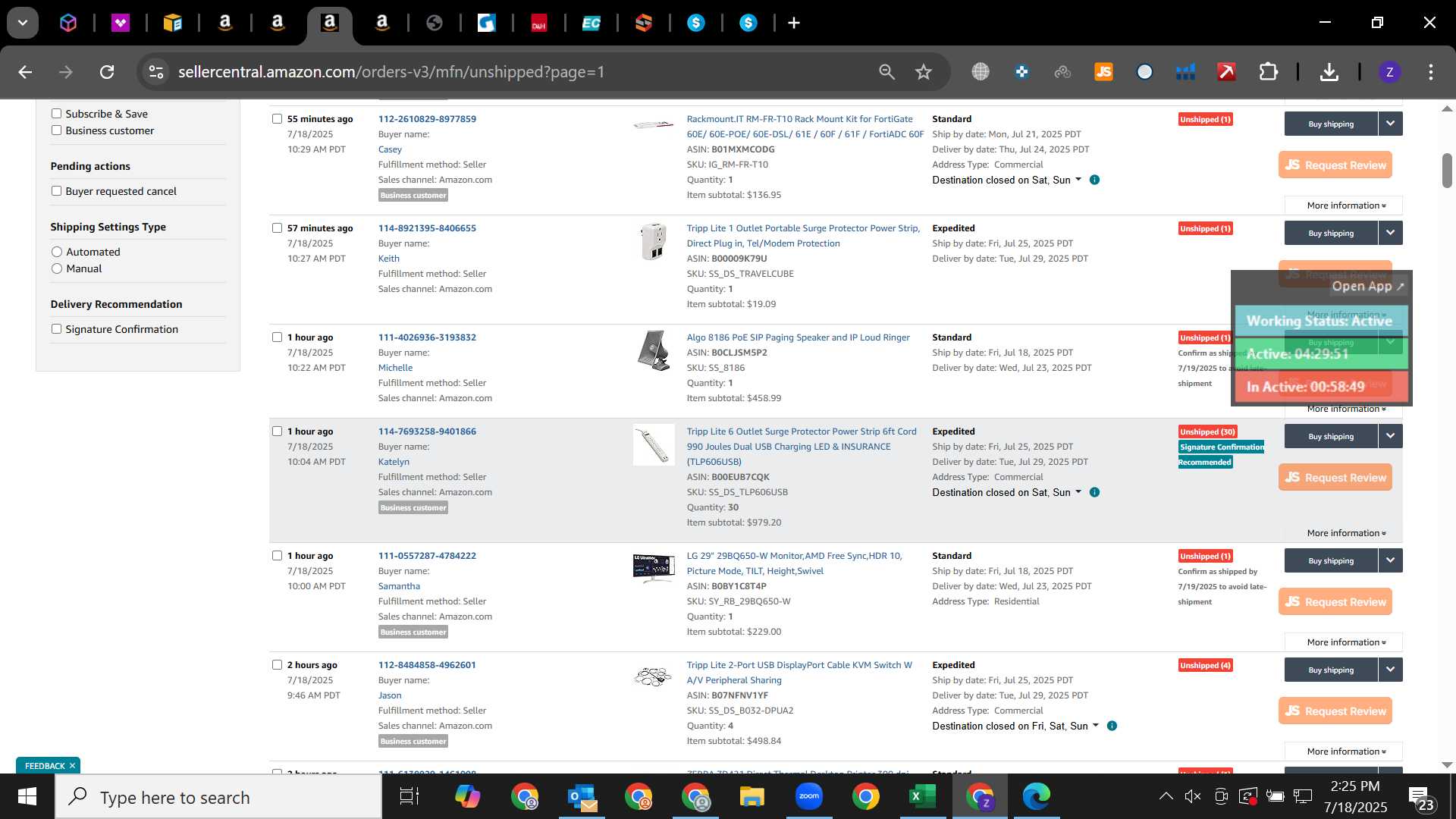Click the globe extension icon in toolbar

pyautogui.click(x=981, y=72)
